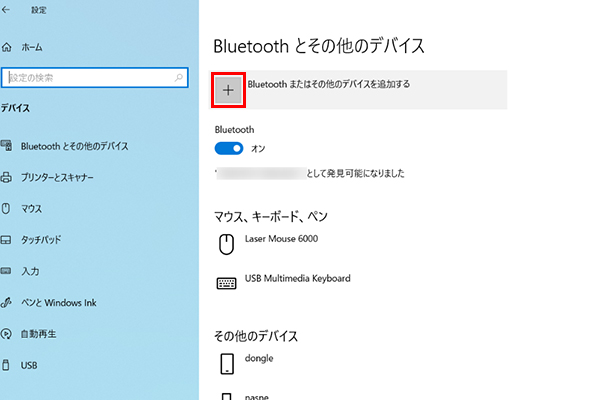Go back with the arrow button
This screenshot has height=400, width=600.
pyautogui.click(x=5, y=10)
